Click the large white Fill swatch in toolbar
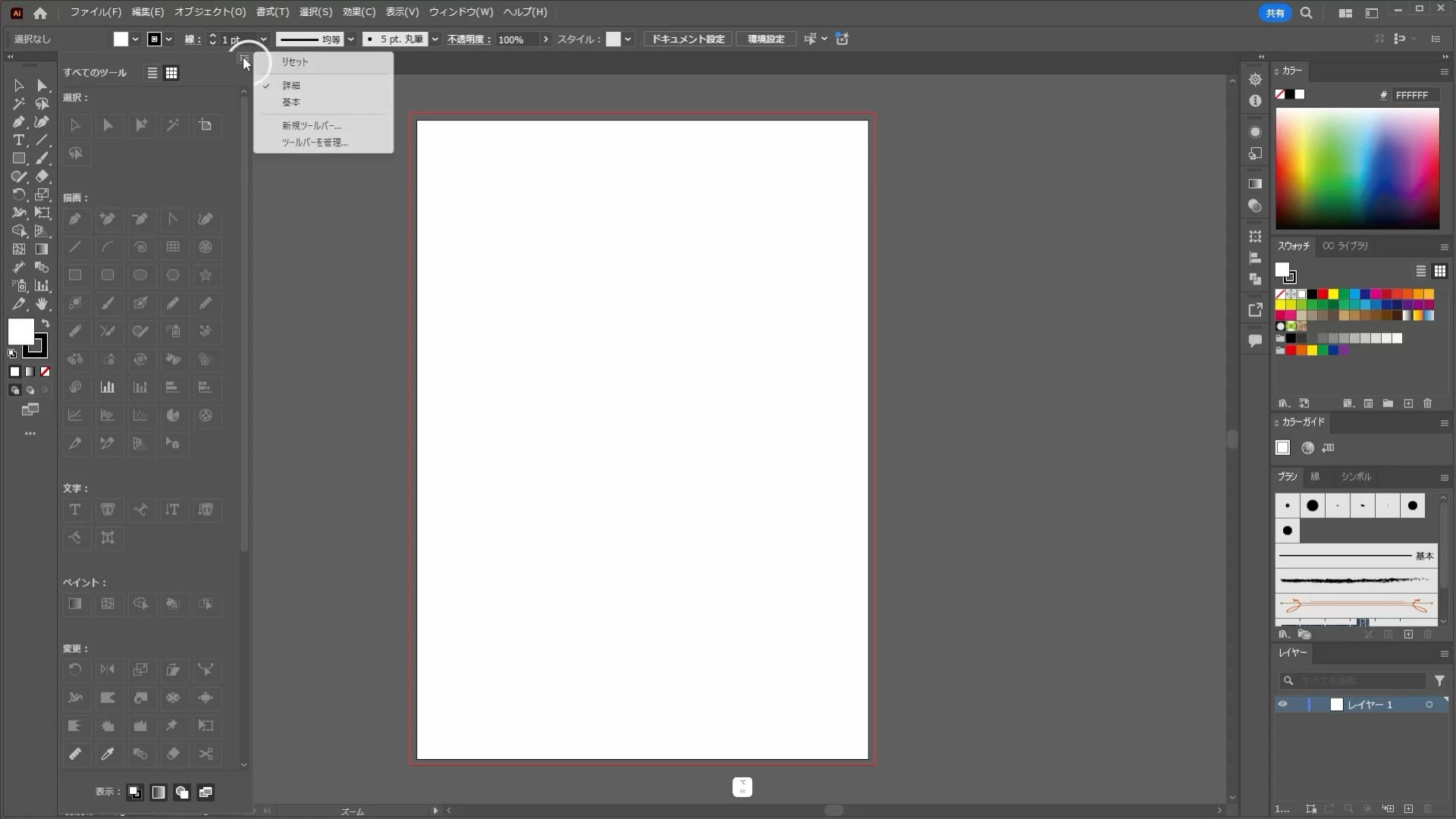Screen dimensions: 1456x819 [x=20, y=331]
